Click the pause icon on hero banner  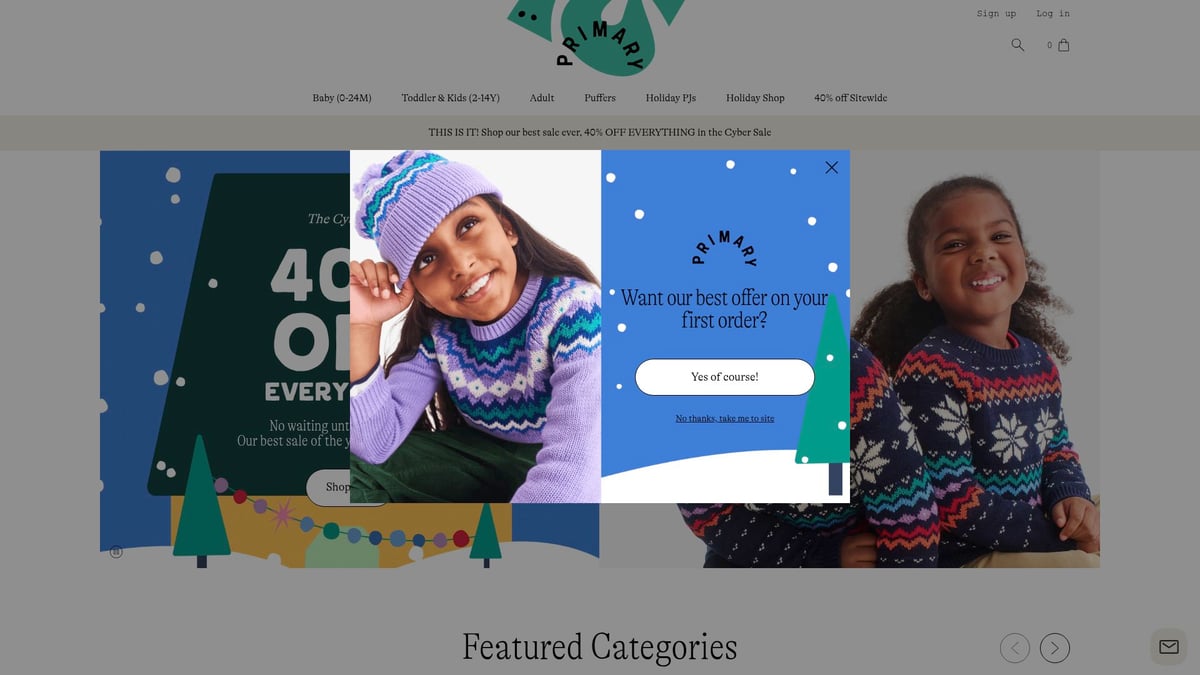pos(116,551)
